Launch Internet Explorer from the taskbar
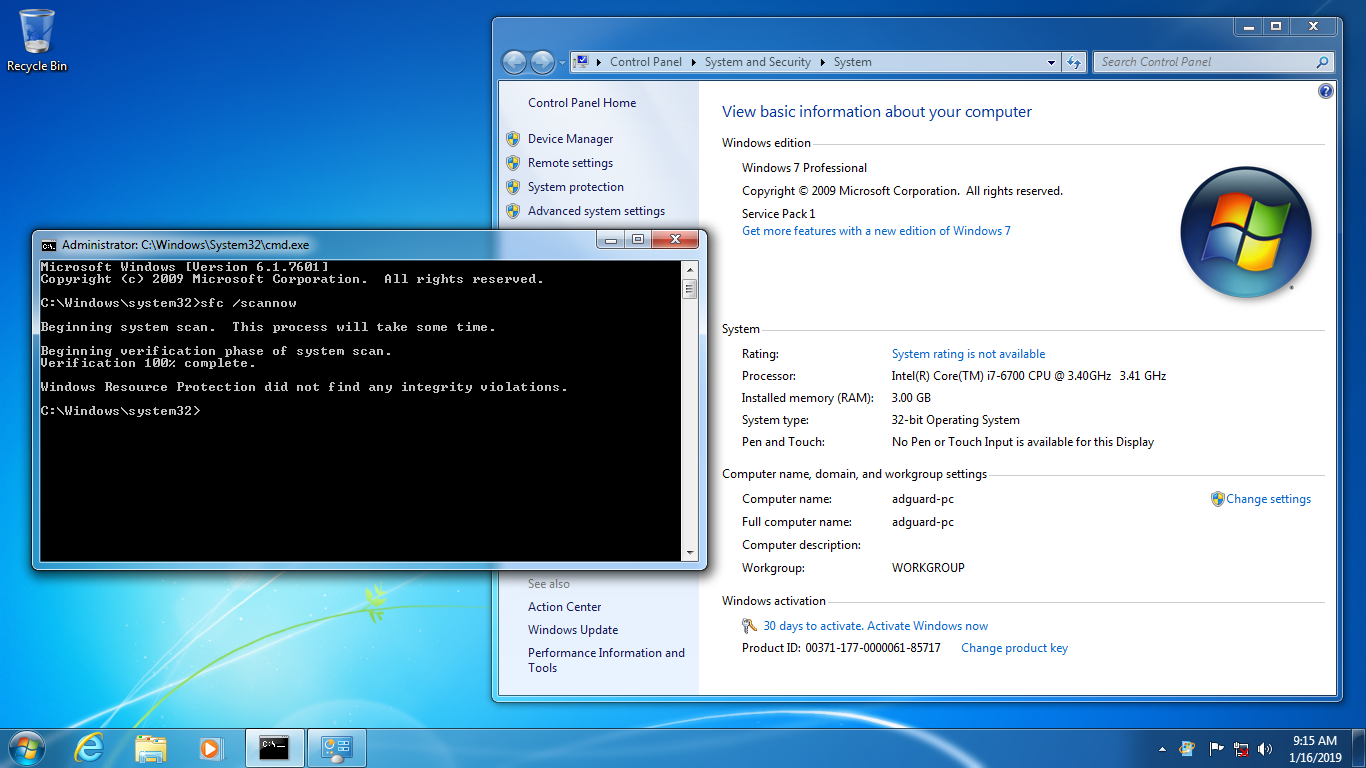The image size is (1366, 768). coord(89,748)
